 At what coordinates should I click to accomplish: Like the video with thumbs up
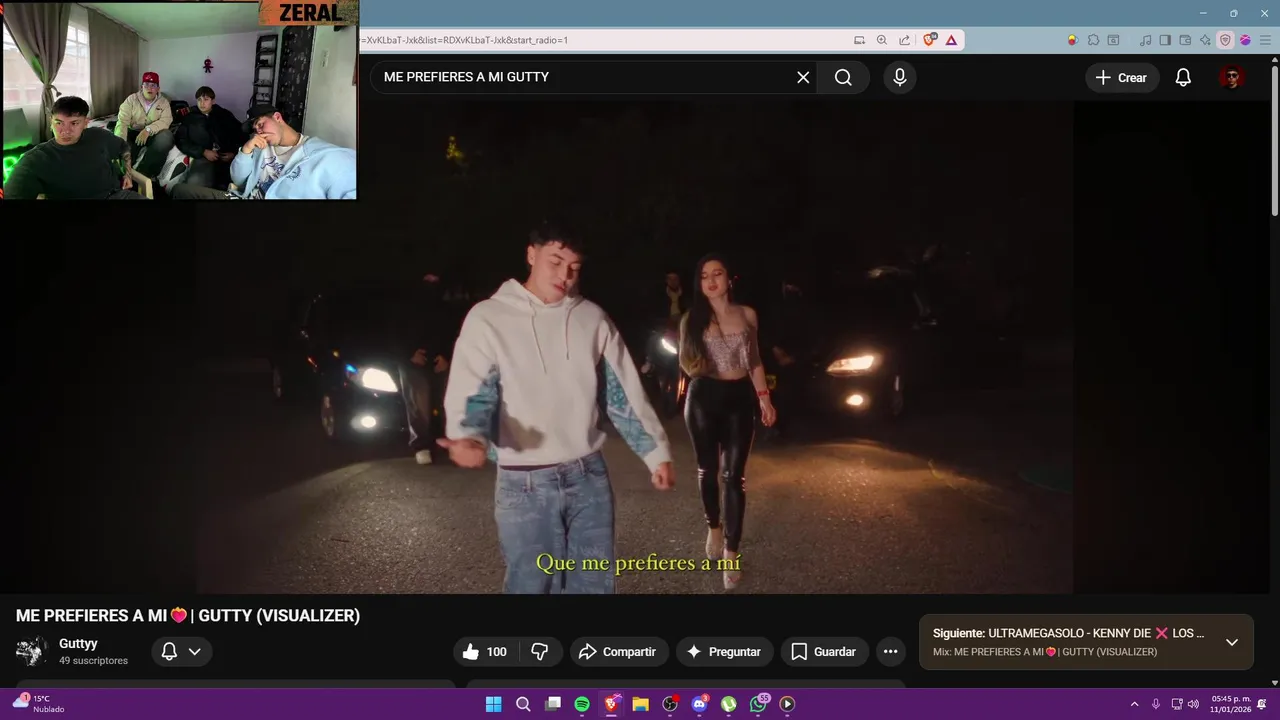click(484, 652)
